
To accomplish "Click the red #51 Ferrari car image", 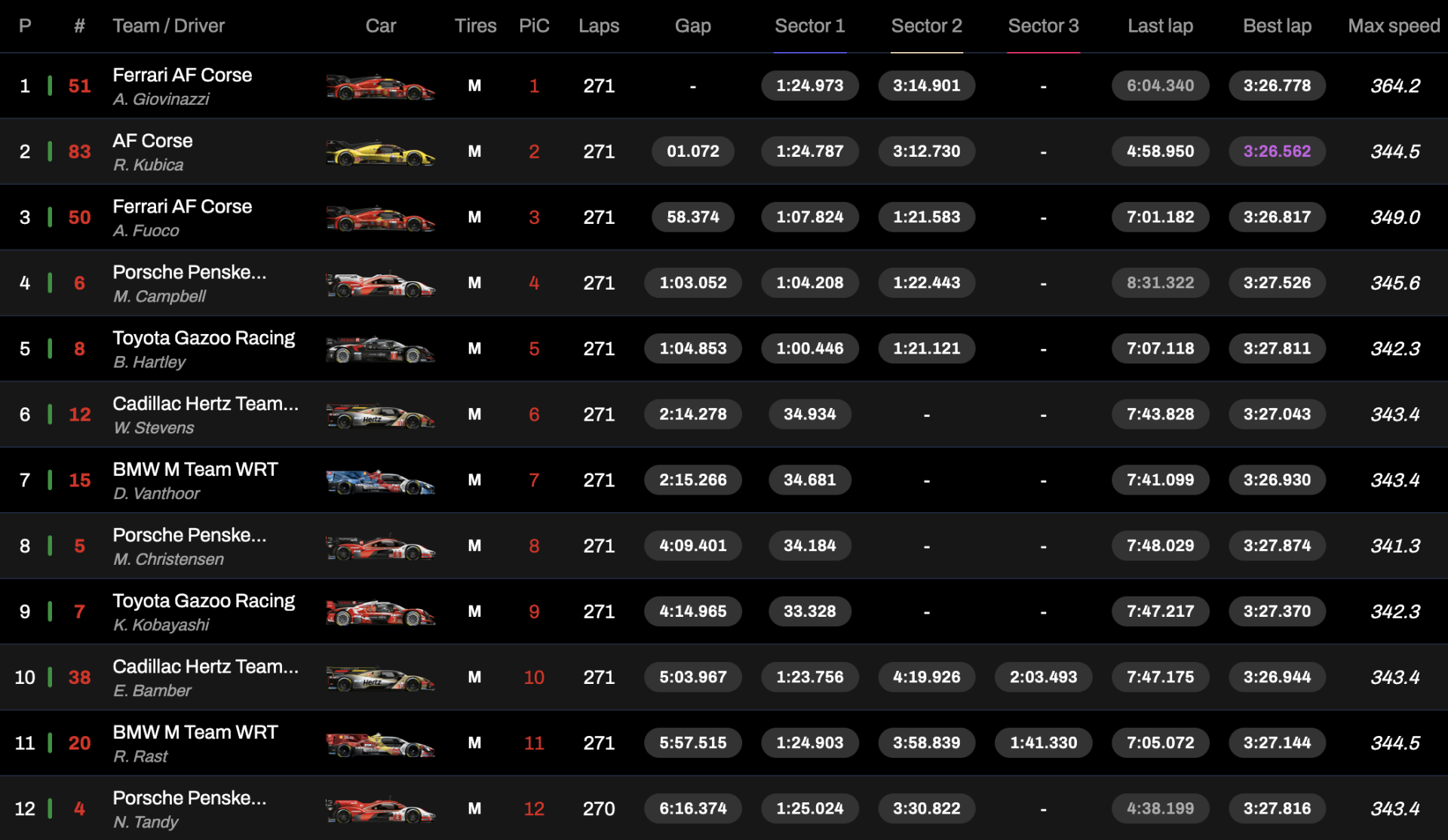I will point(380,87).
